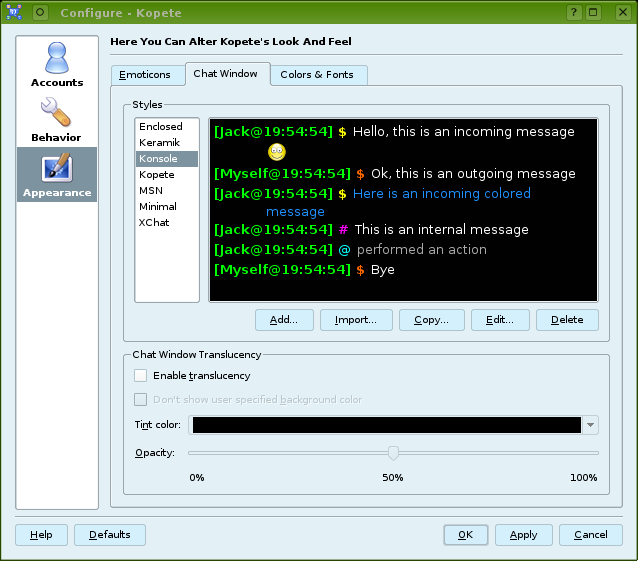Click the 'performed an action' preview text
Screen dimensions: 638x561
pyautogui.click(x=422, y=249)
